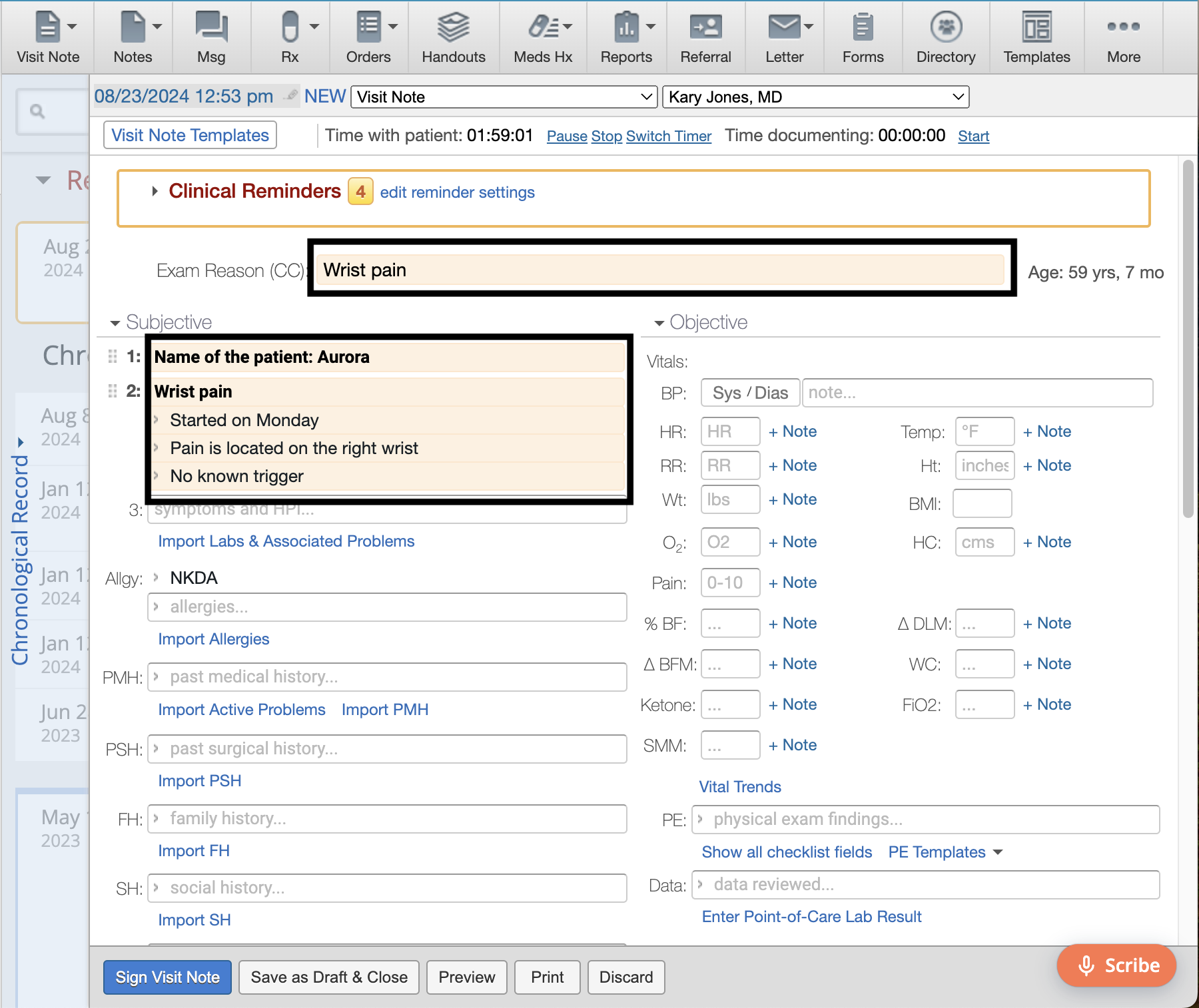Click the Sign Visit Note button
This screenshot has width=1199, height=1008.
click(167, 977)
